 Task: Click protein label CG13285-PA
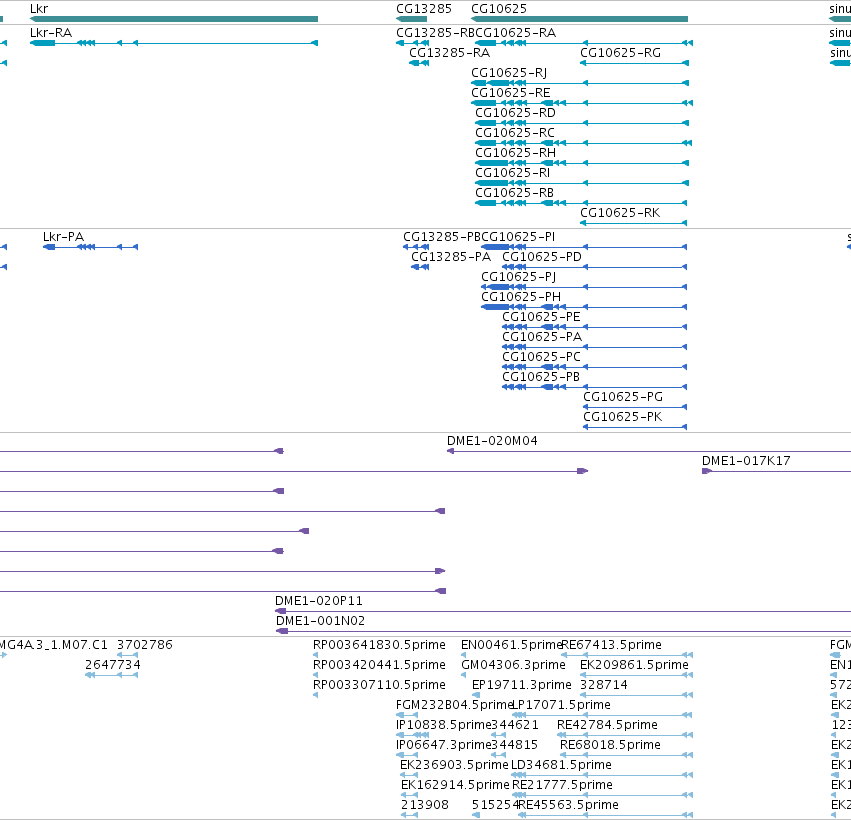coord(451,257)
